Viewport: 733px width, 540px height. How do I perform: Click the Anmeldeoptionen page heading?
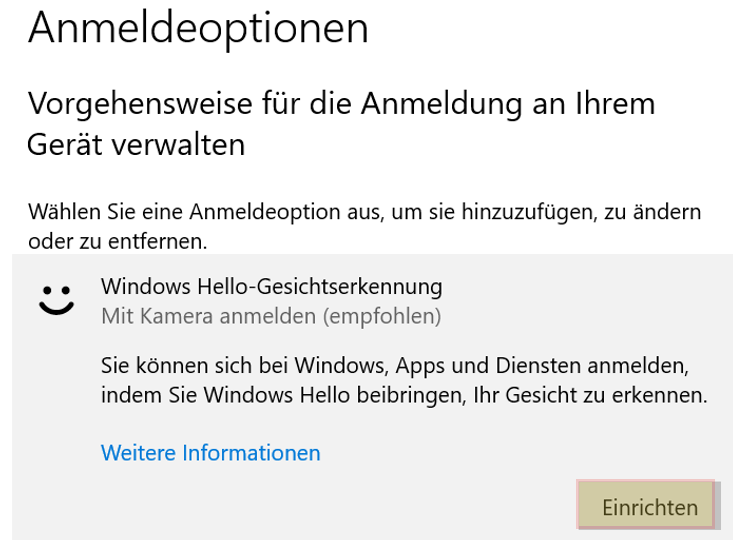point(198,28)
